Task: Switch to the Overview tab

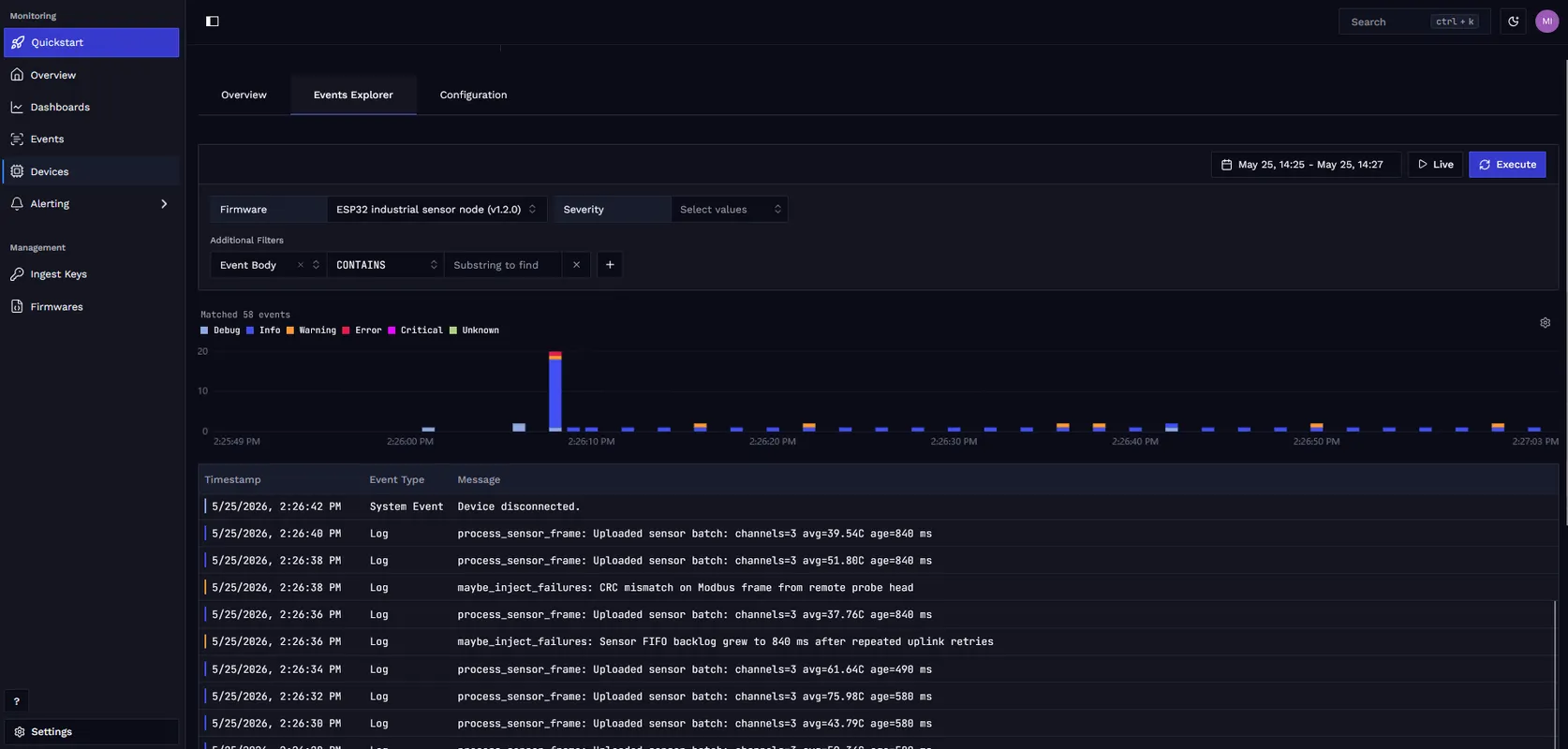Action: tap(244, 95)
